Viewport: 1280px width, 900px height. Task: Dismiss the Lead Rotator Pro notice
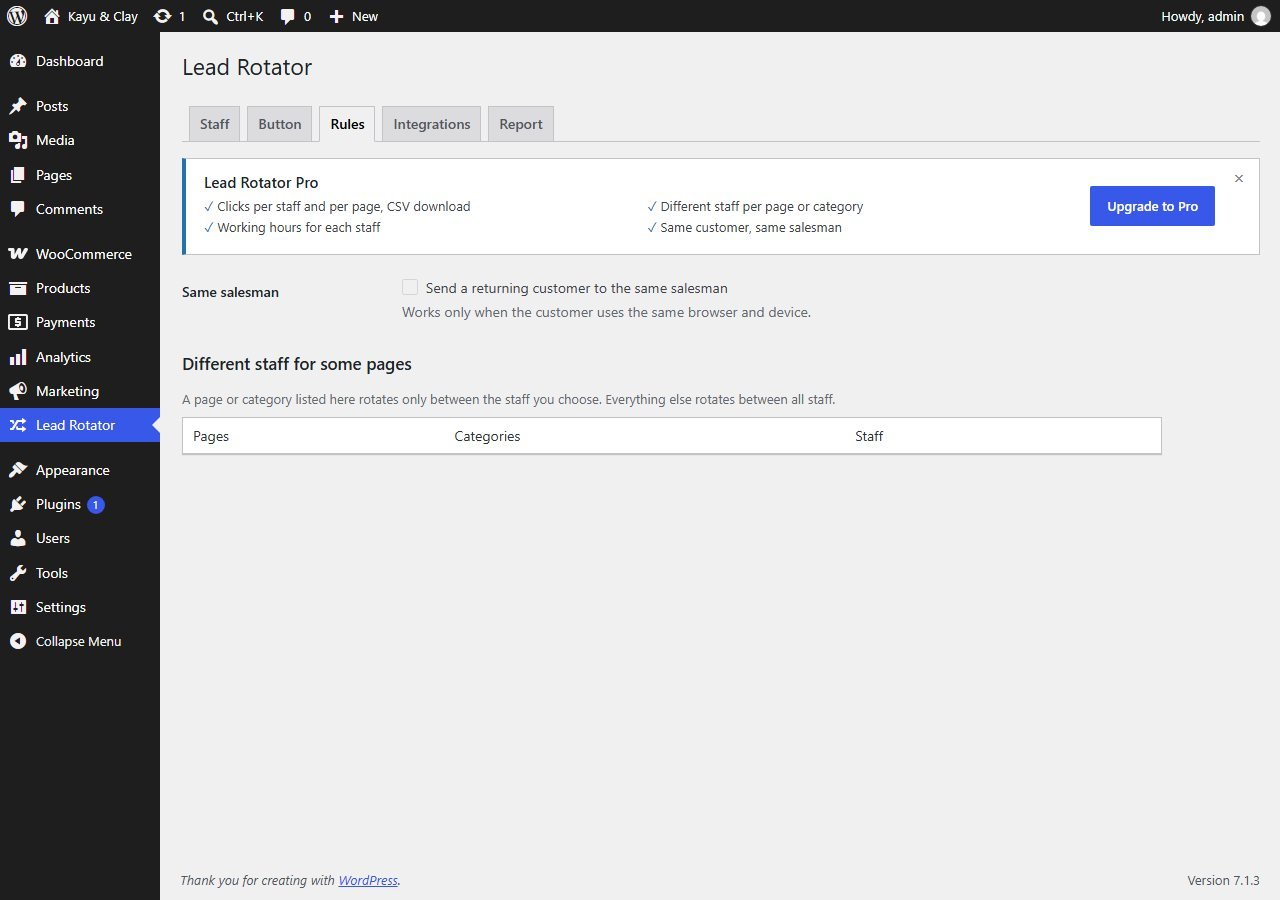click(x=1239, y=179)
